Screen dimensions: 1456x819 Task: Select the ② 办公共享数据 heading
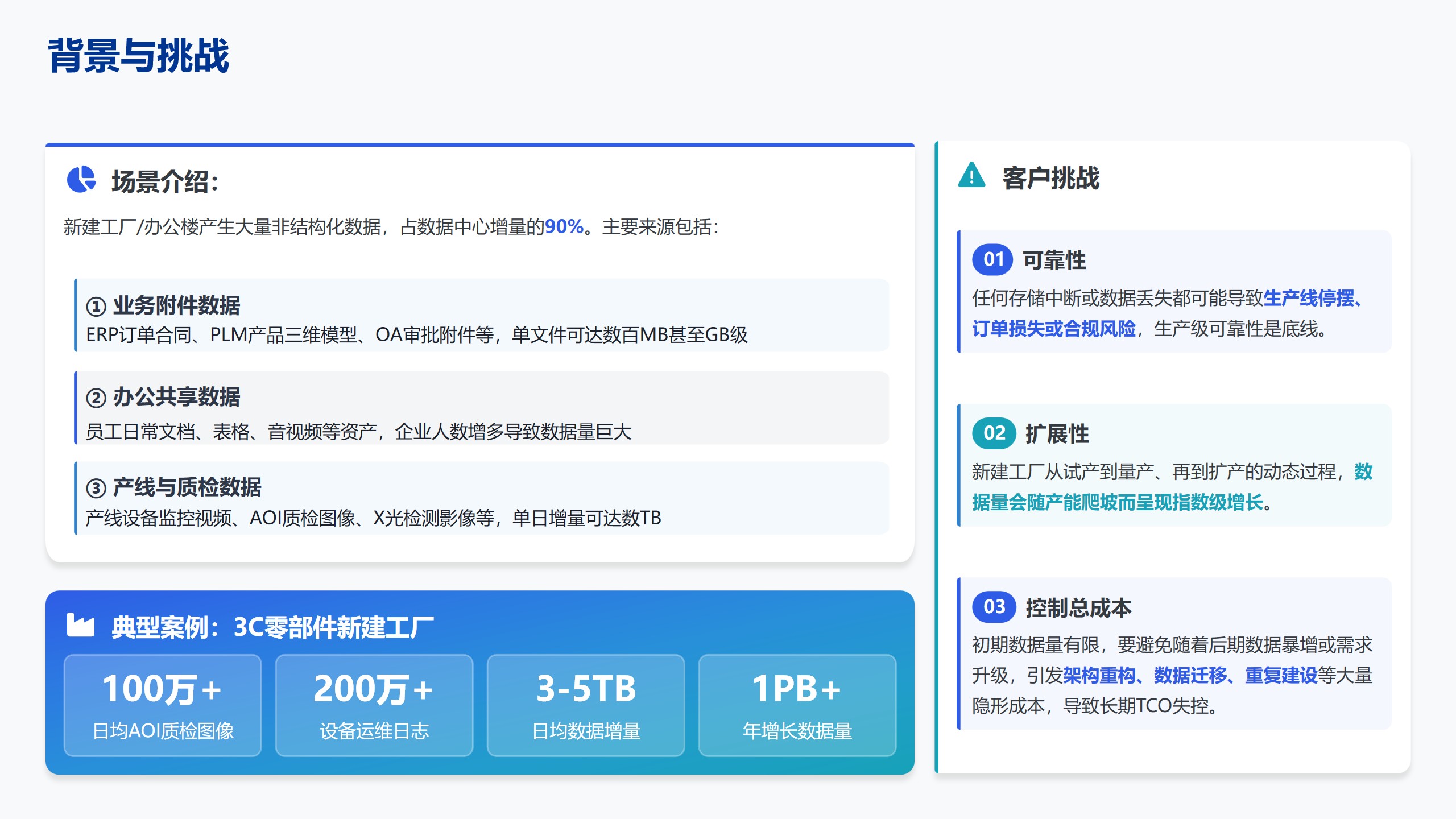click(x=163, y=397)
